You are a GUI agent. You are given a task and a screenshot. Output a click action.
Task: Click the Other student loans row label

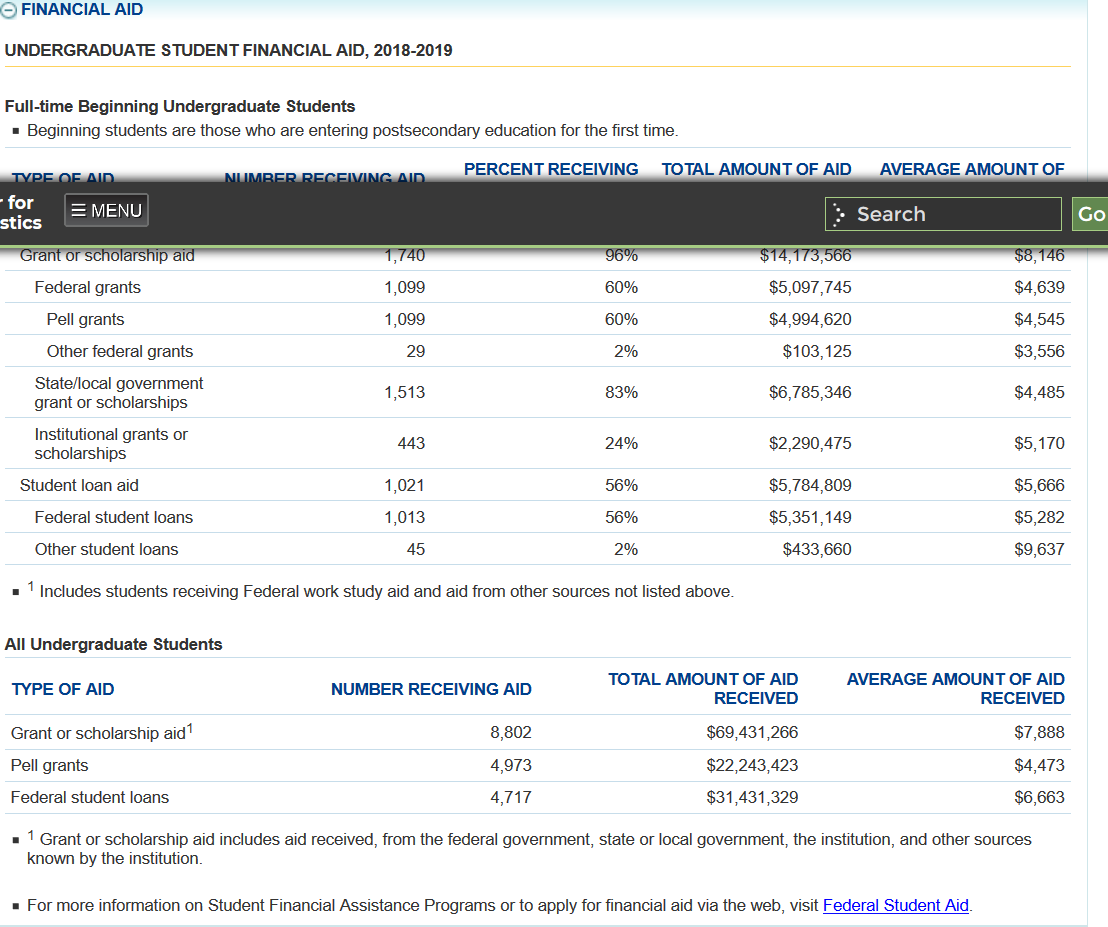106,550
